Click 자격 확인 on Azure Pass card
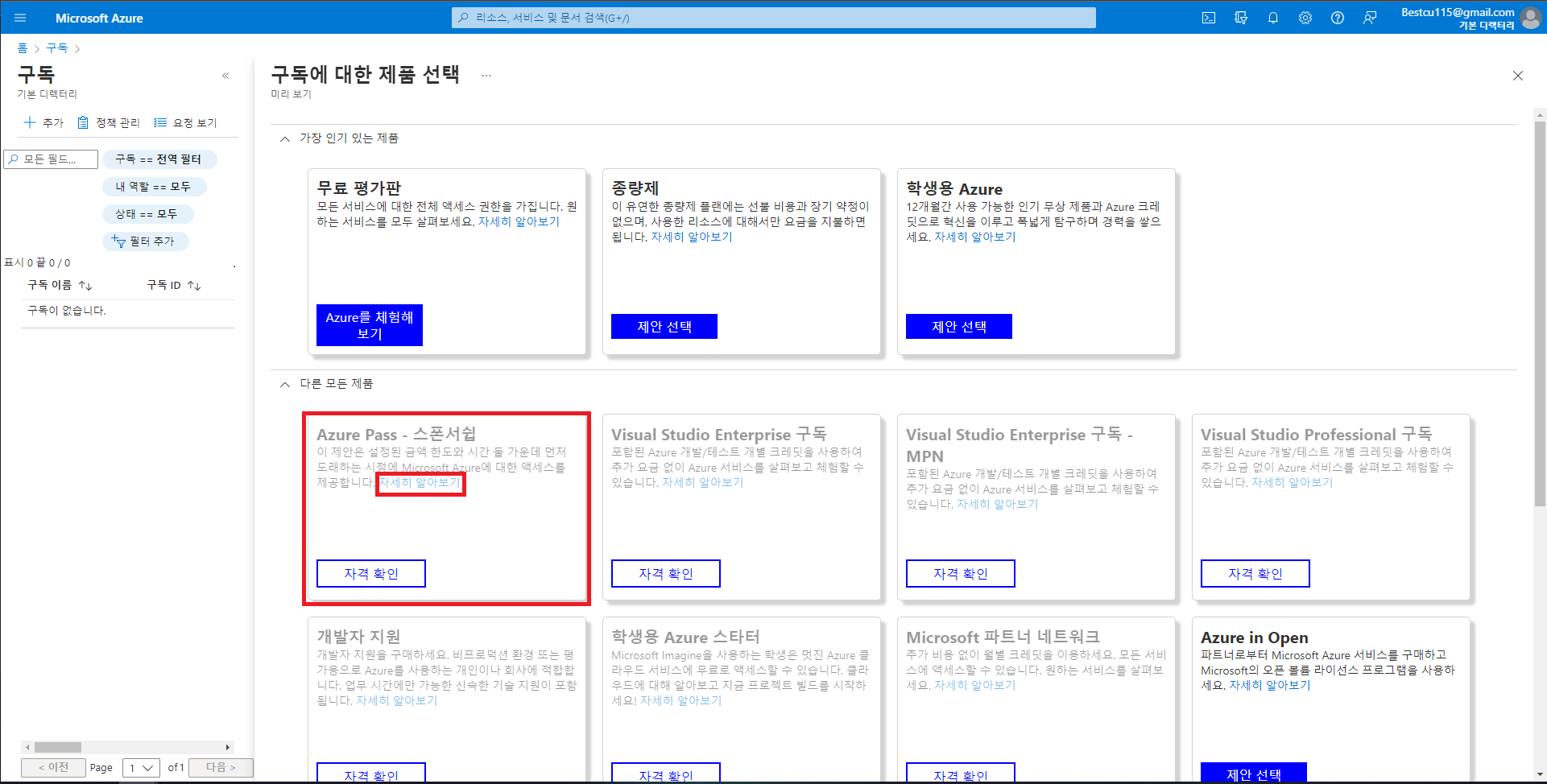The width and height of the screenshot is (1547, 784). point(371,574)
